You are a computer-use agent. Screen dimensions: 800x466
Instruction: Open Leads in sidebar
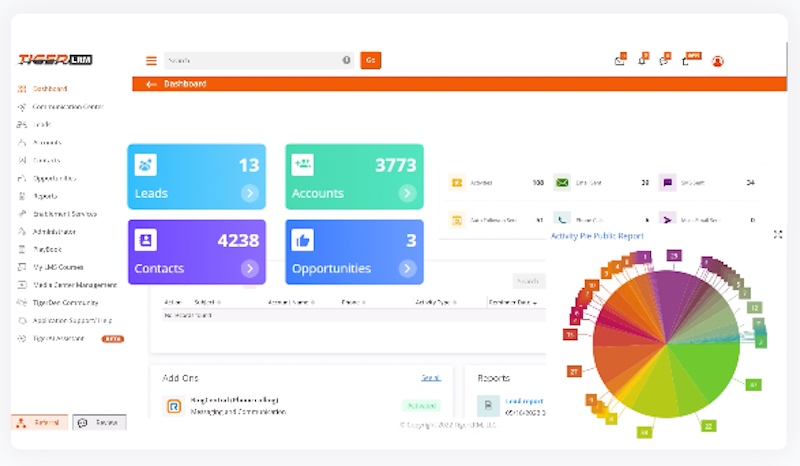coord(42,125)
